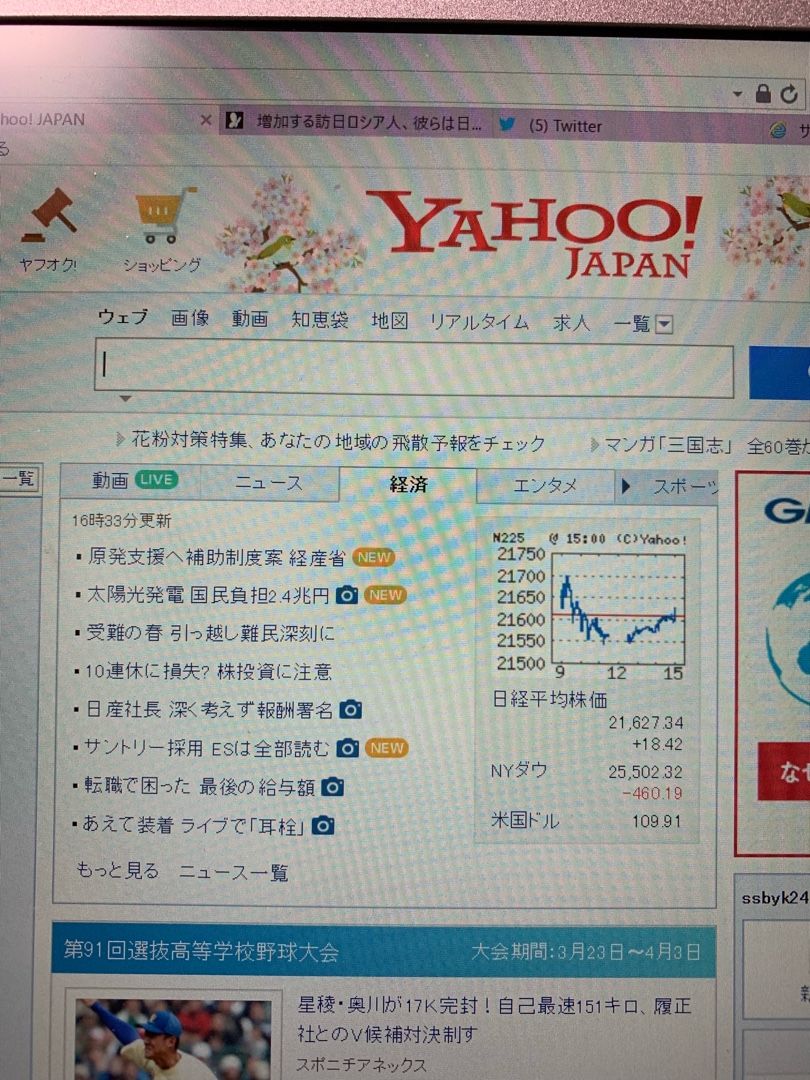Click the 25,502.32 NY Dow value
The height and width of the screenshot is (1080, 810).
(x=645, y=772)
